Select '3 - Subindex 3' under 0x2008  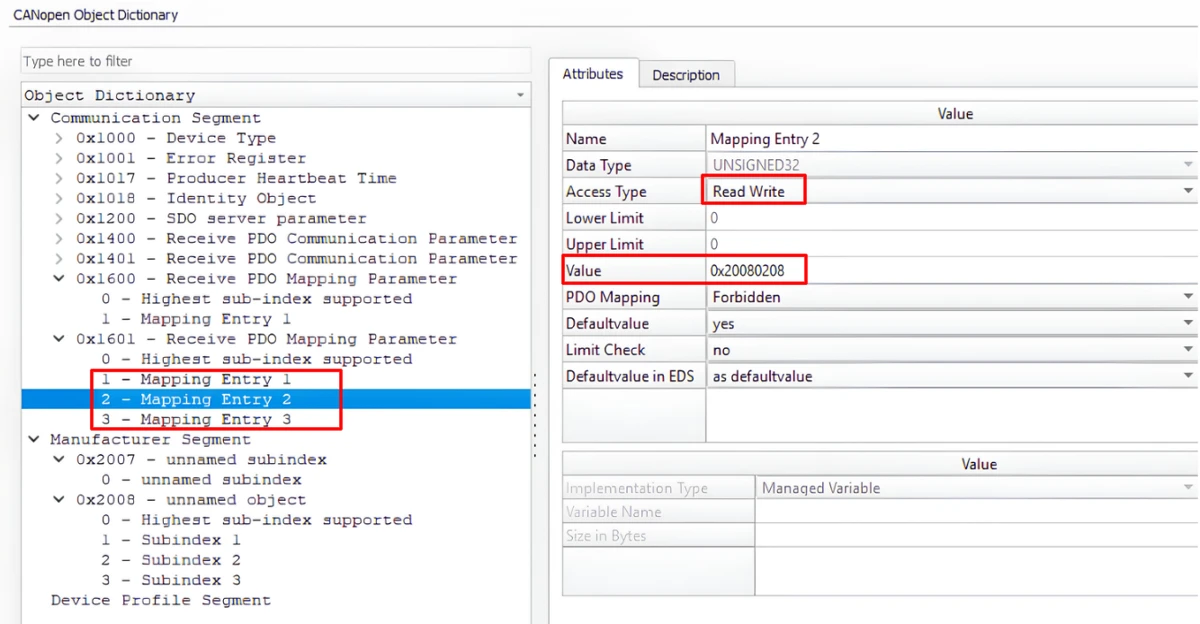(x=171, y=580)
